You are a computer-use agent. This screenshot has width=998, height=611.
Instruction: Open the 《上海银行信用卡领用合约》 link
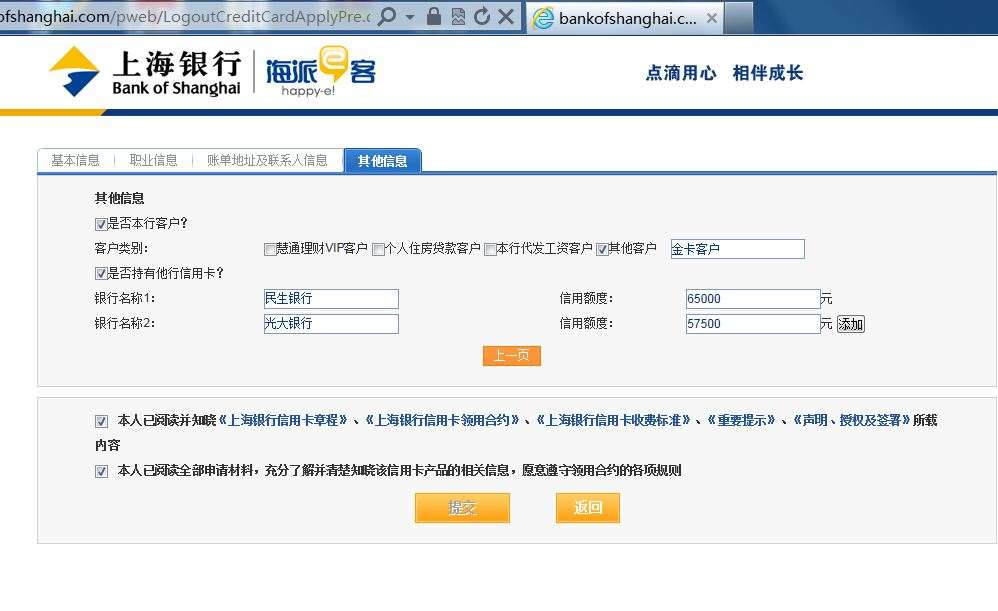[442, 420]
